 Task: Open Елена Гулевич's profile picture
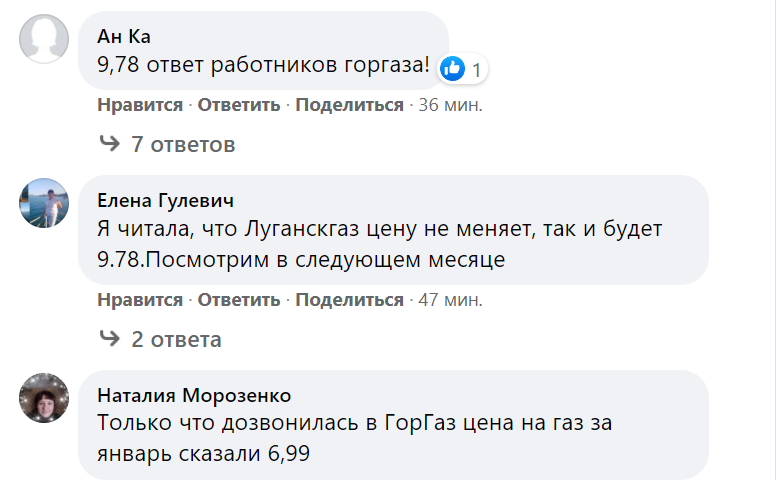[x=45, y=205]
